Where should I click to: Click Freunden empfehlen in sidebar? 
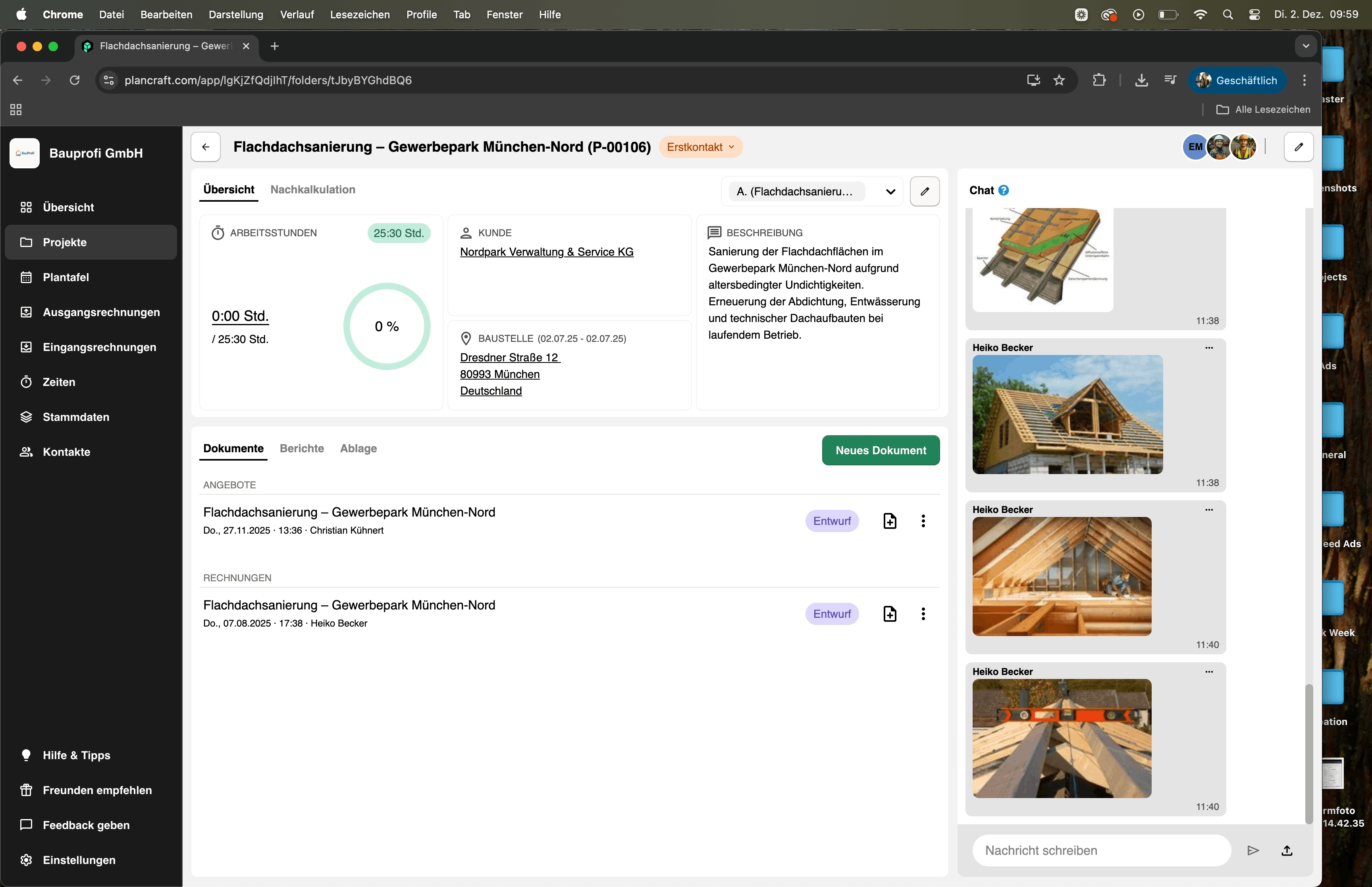91,790
